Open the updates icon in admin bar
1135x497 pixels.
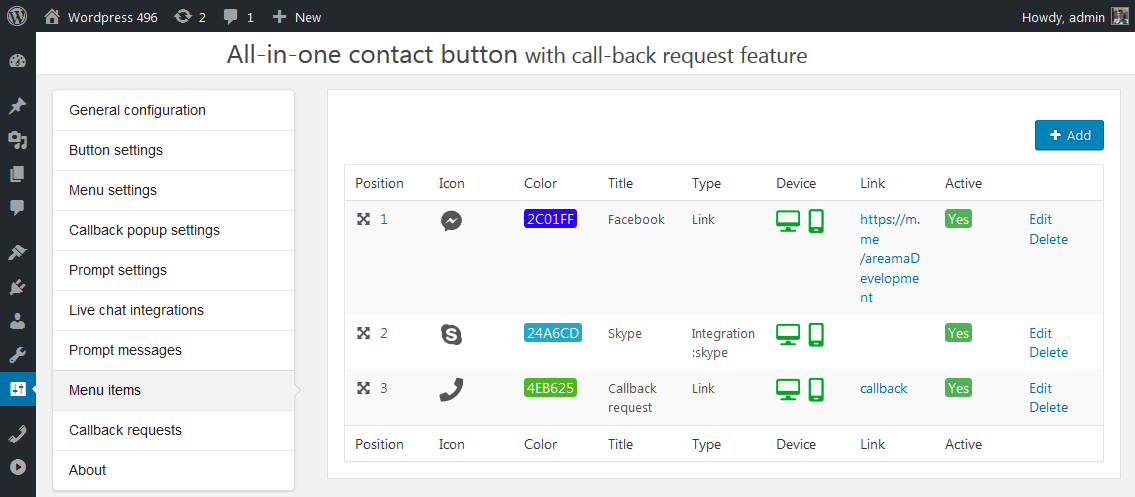[x=183, y=17]
